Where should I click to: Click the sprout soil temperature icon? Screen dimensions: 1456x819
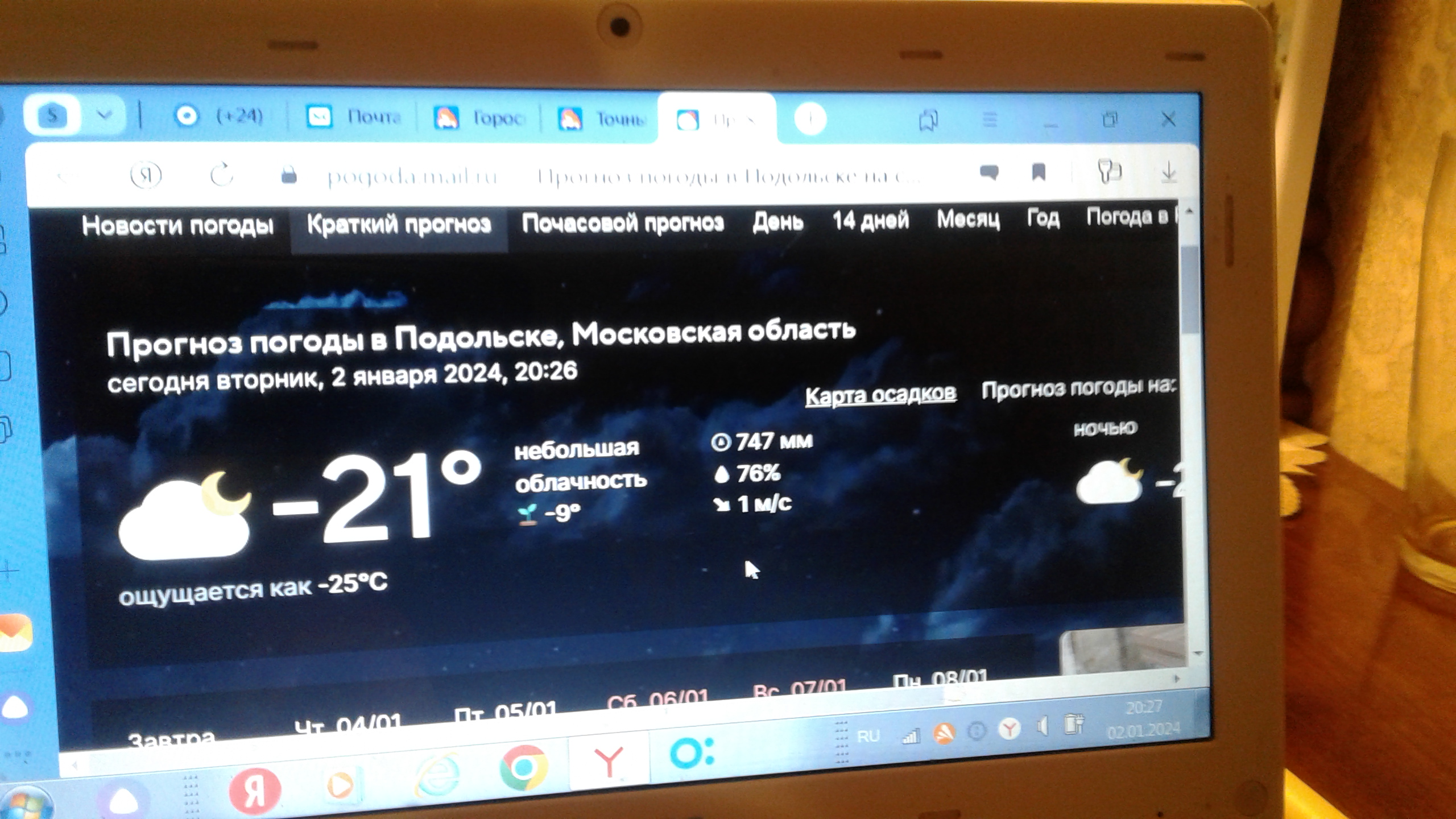[x=528, y=515]
